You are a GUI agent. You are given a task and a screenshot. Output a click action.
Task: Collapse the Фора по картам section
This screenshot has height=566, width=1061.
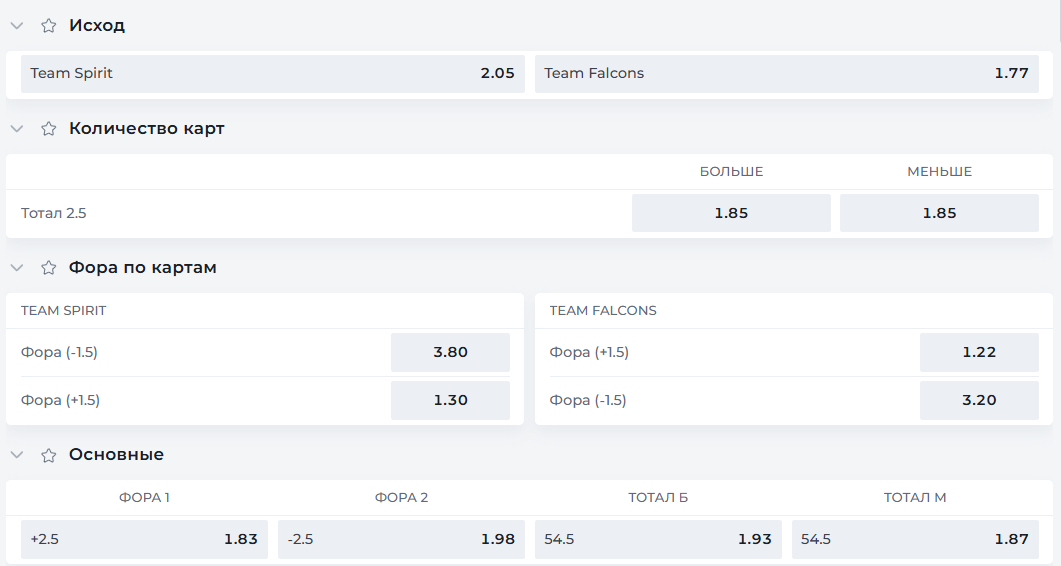pyautogui.click(x=16, y=268)
